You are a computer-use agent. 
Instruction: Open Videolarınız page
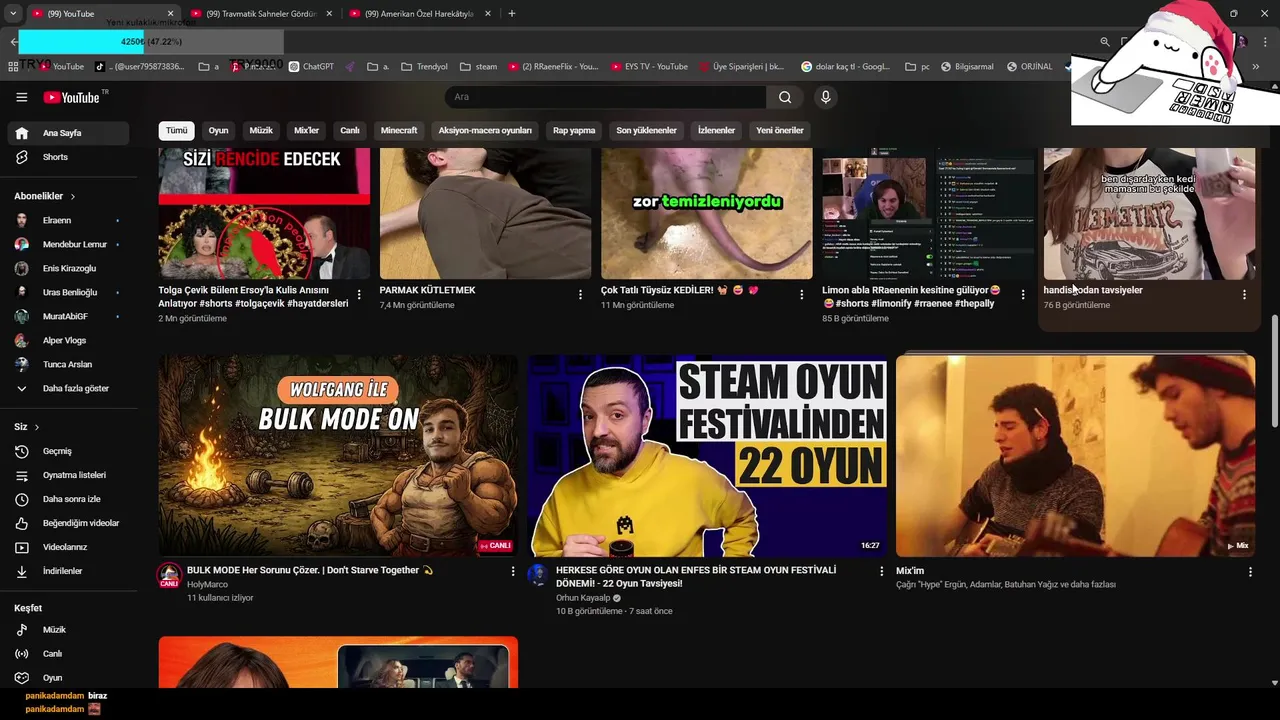click(x=68, y=547)
